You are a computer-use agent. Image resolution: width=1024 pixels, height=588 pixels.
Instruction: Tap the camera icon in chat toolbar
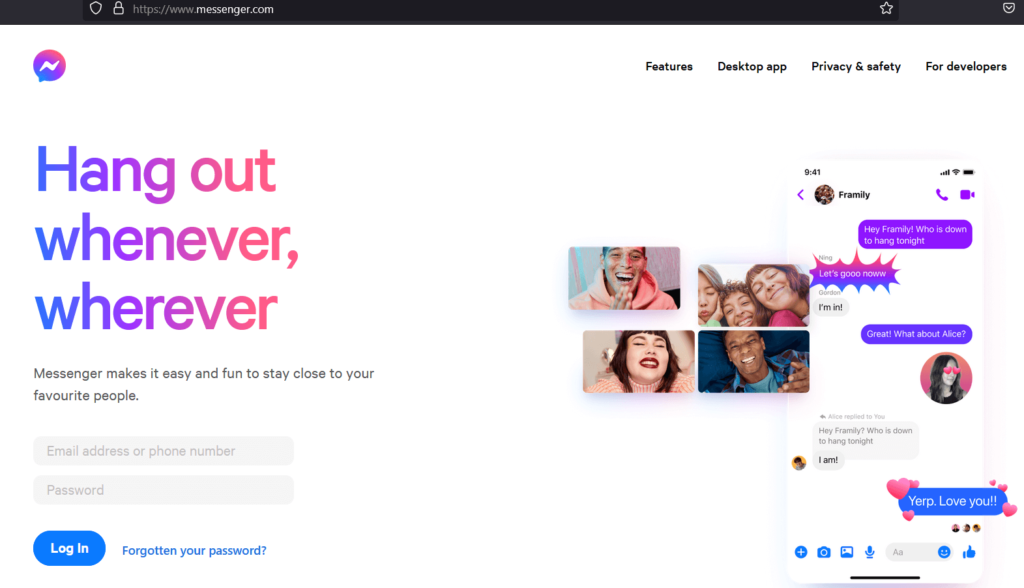coord(824,552)
